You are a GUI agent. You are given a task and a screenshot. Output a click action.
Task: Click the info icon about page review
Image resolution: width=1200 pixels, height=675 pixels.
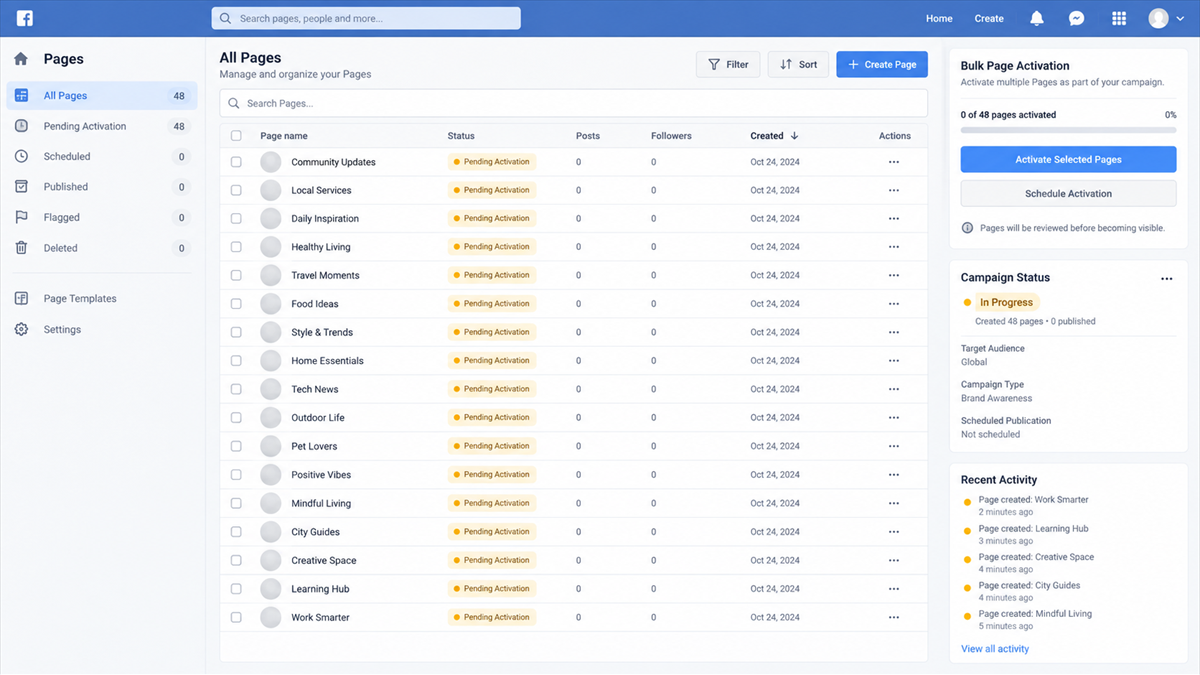tap(967, 228)
